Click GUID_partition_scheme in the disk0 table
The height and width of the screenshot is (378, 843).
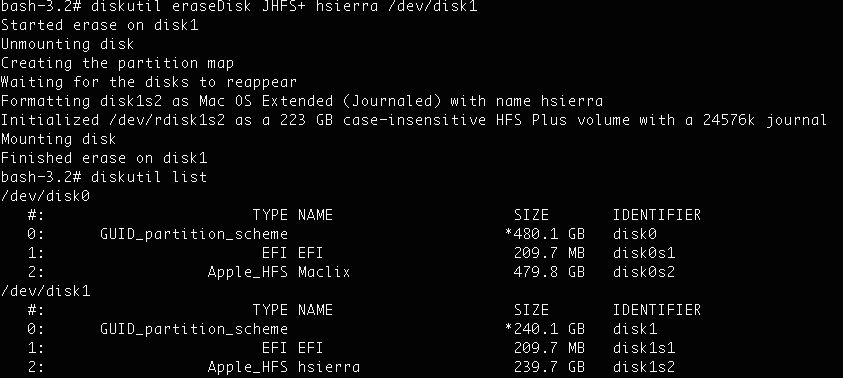[x=194, y=234]
